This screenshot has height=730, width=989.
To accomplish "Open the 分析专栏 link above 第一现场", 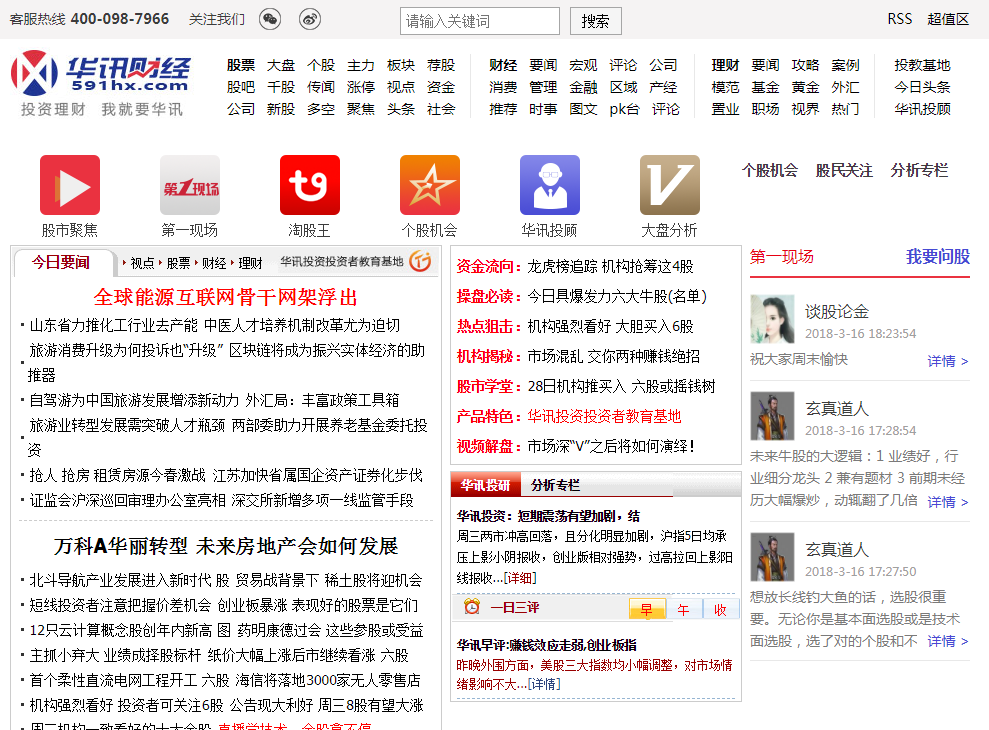I will 919,170.
